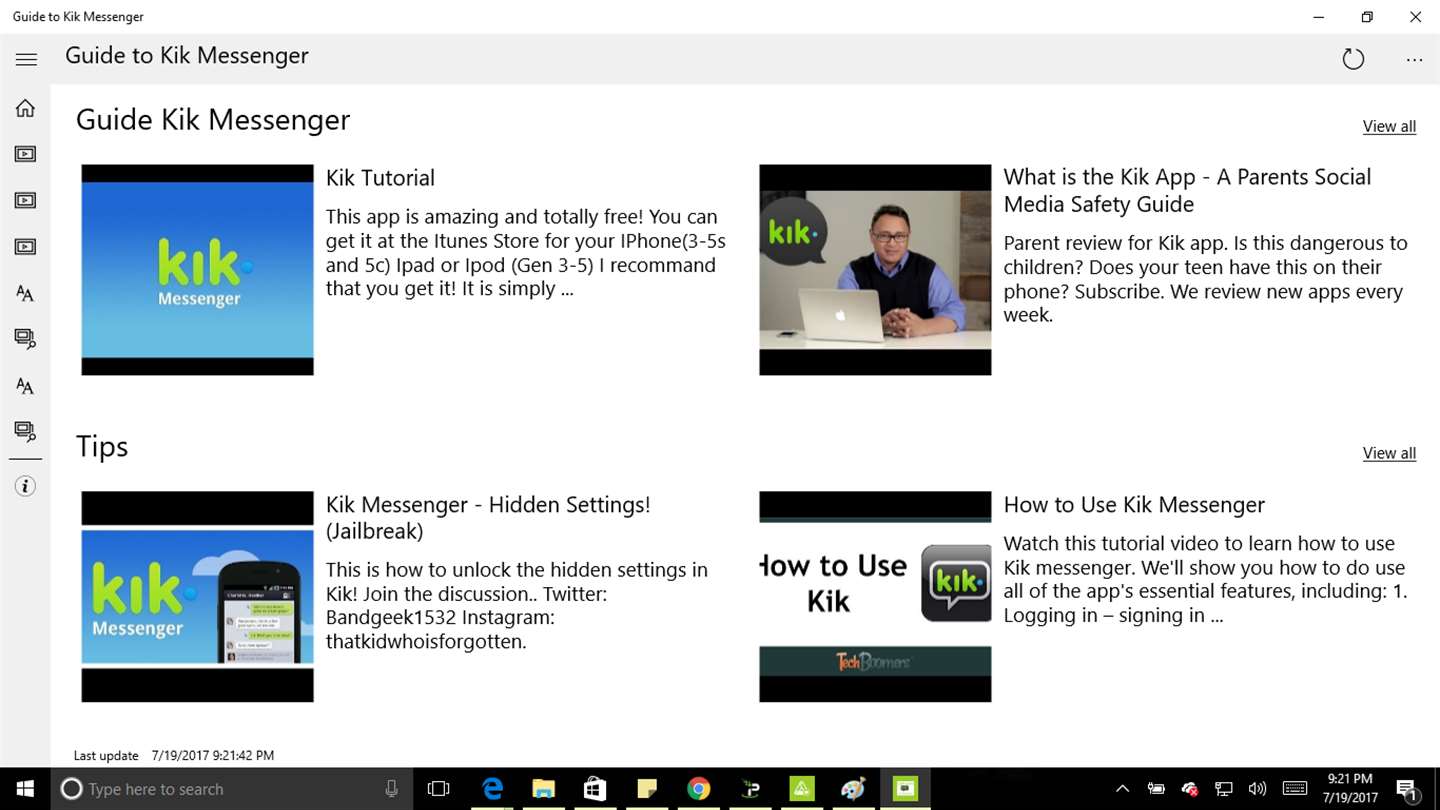Image resolution: width=1440 pixels, height=810 pixels.
Task: Launch Microsoft Edge from the taskbar
Action: 492,789
